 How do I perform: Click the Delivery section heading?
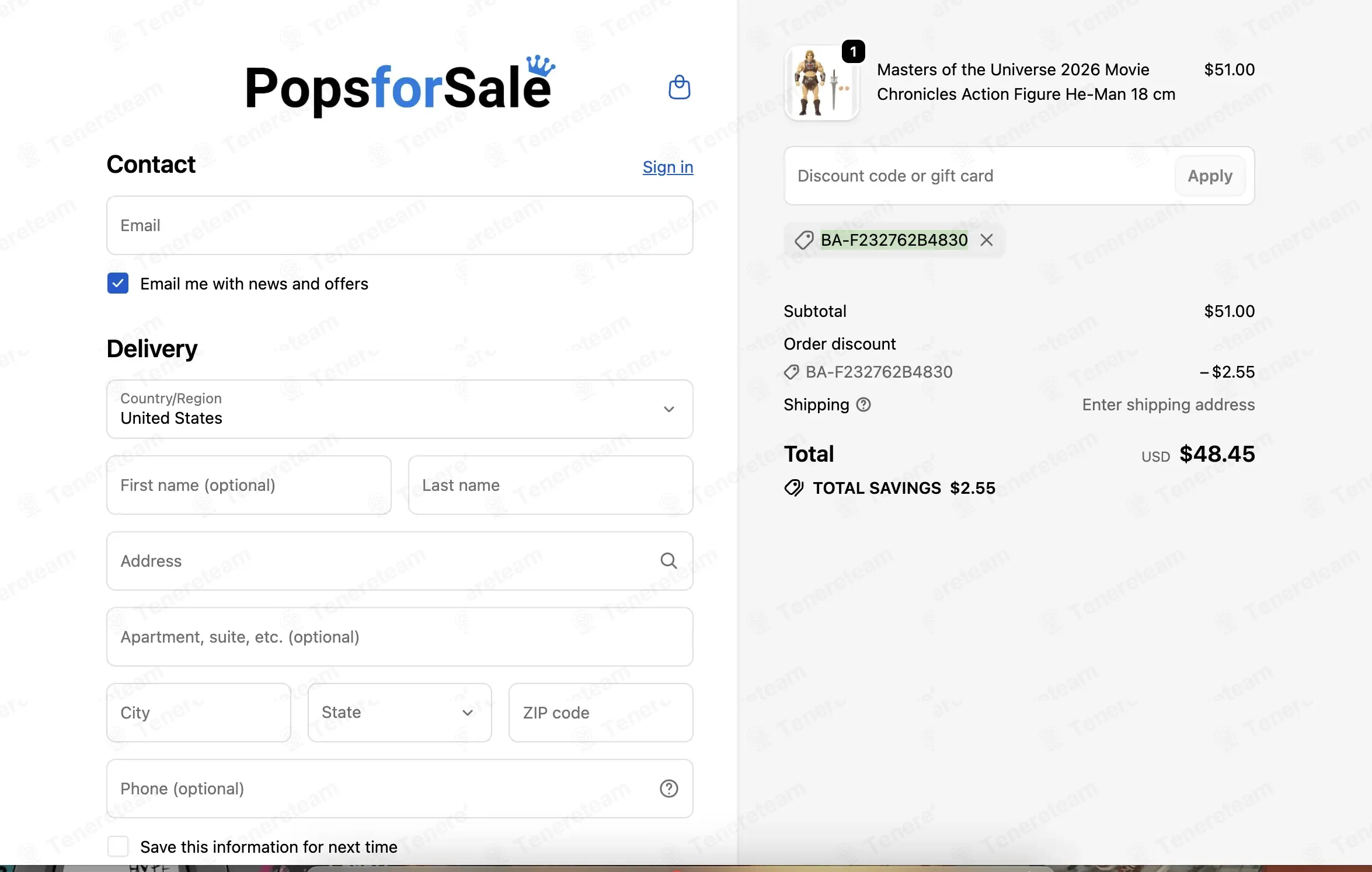pyautogui.click(x=152, y=349)
